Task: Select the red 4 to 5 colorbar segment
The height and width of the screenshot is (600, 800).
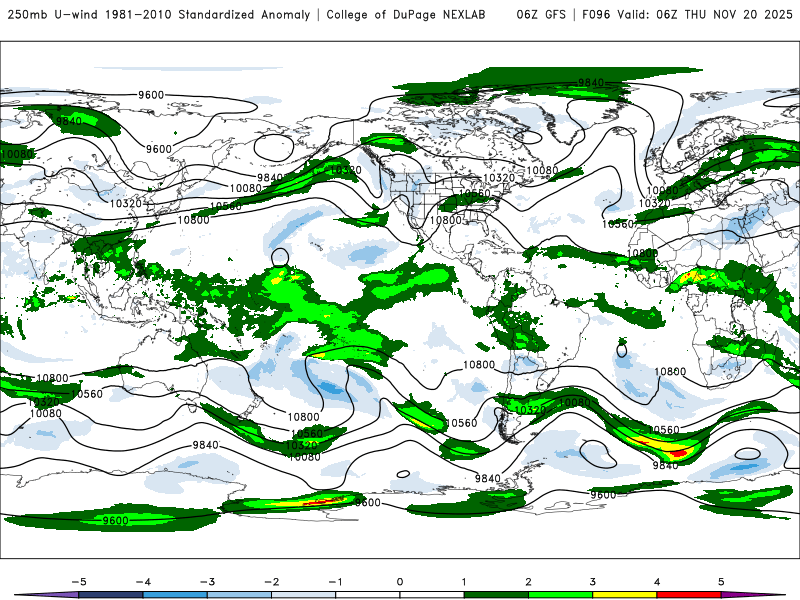Action: [x=689, y=595]
